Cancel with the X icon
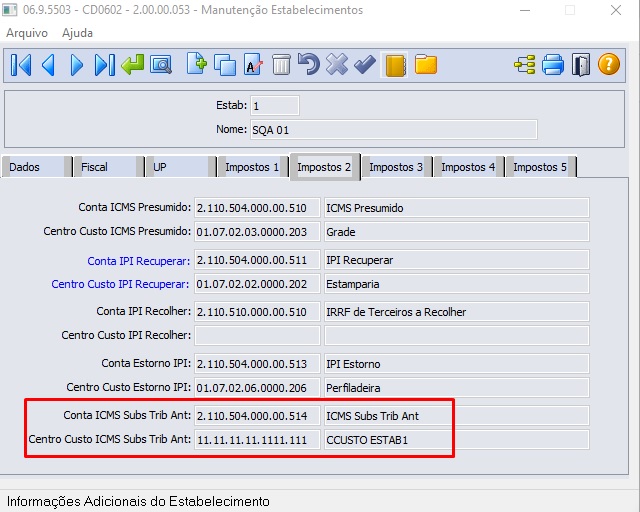640x512 pixels. (337, 65)
